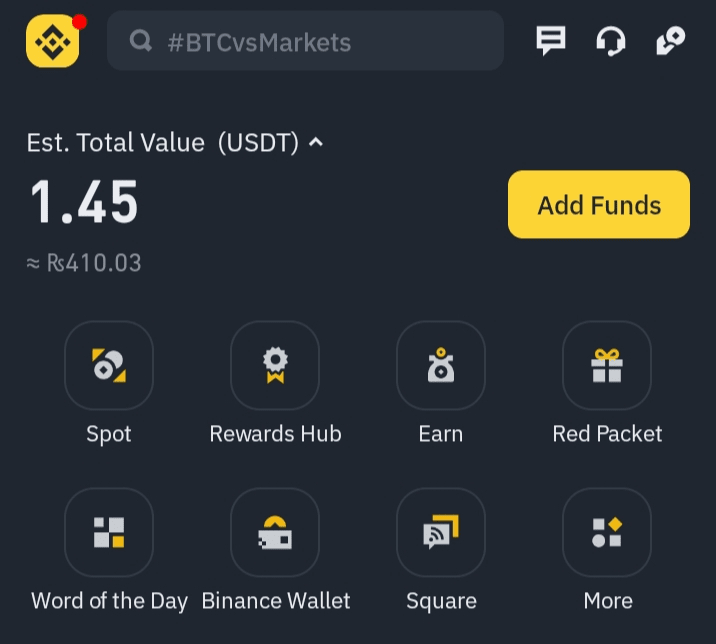Tap the 1.45 total balance value
Viewport: 716px width, 644px height.
(x=84, y=203)
